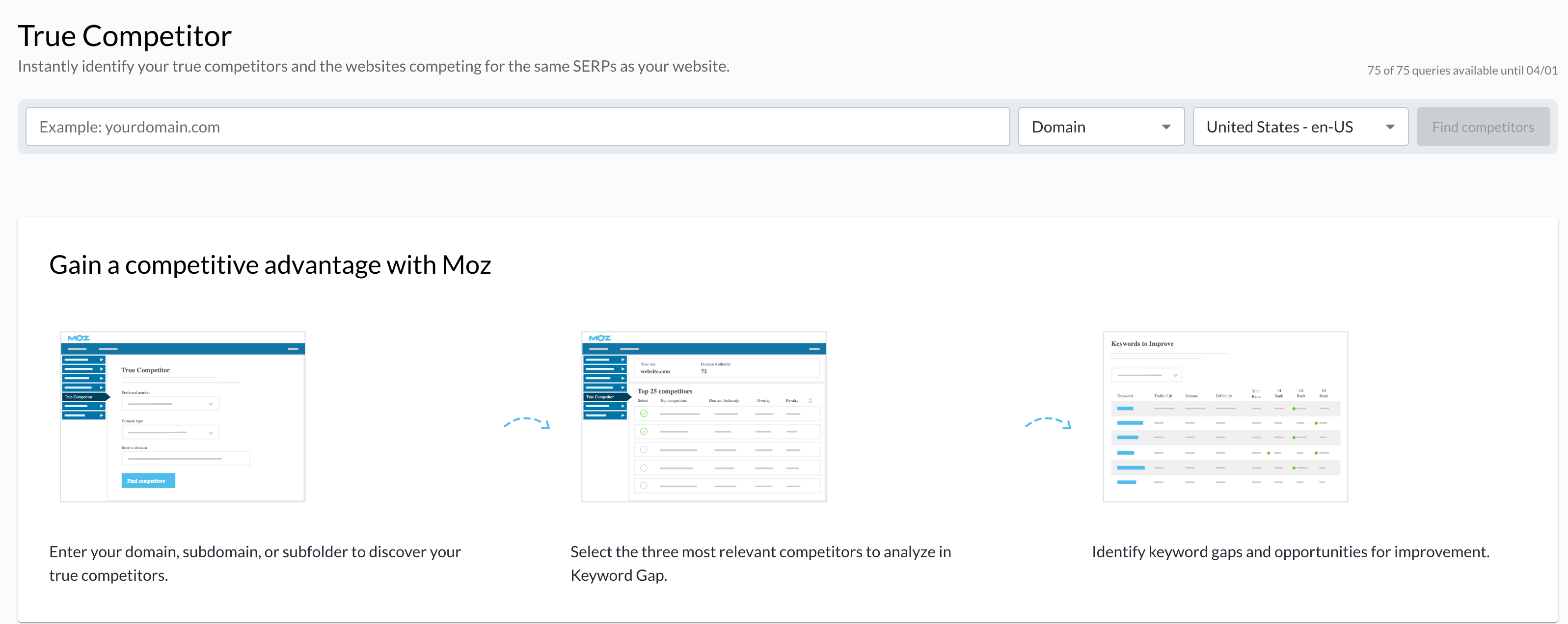Image resolution: width=1568 pixels, height=624 pixels.
Task: Select the last competitor row's circle
Action: click(644, 485)
